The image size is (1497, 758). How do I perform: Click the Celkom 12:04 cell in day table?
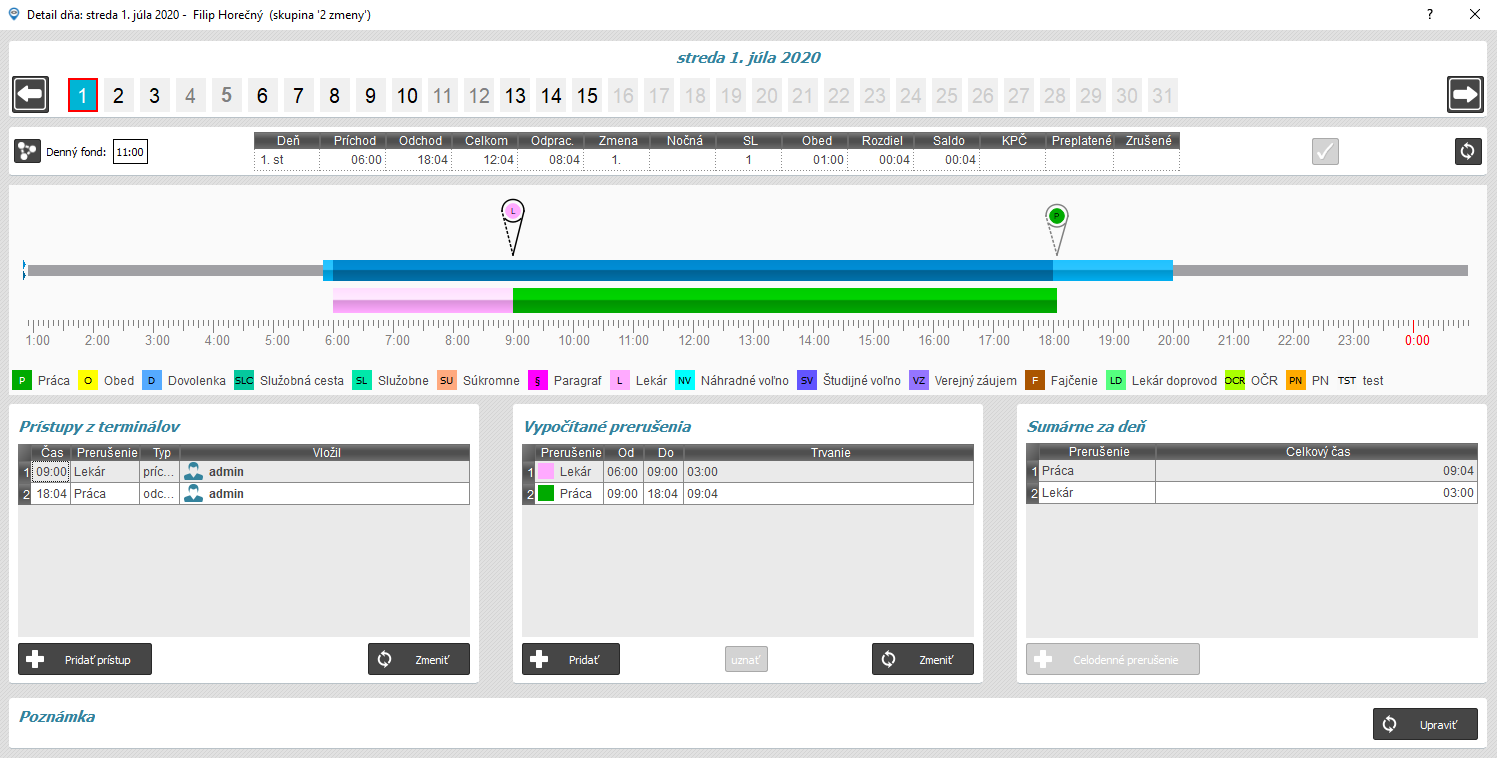(485, 160)
